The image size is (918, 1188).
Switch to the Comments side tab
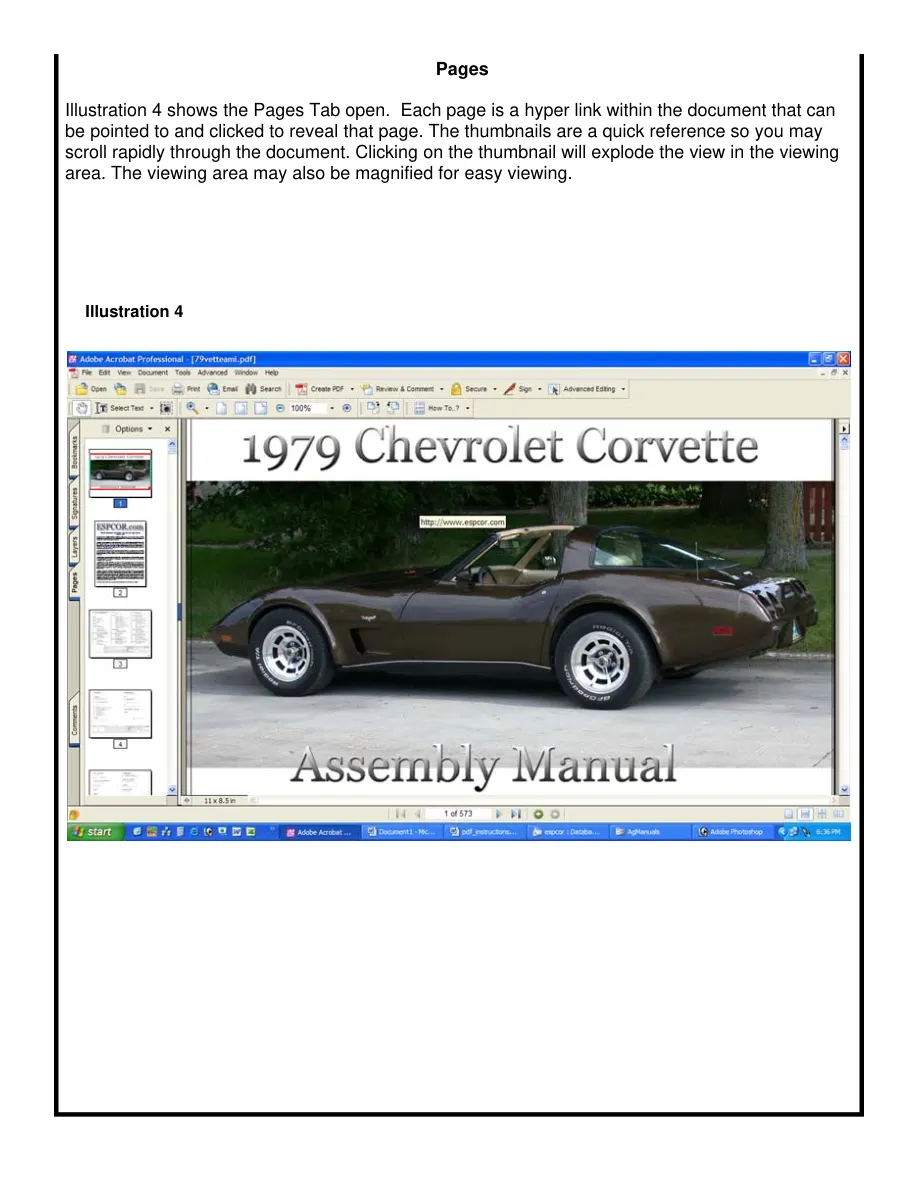74,720
